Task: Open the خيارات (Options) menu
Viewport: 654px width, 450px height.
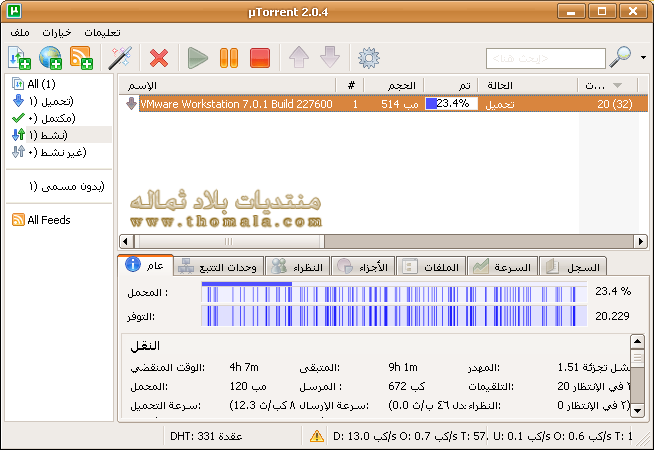Action: [x=57, y=33]
